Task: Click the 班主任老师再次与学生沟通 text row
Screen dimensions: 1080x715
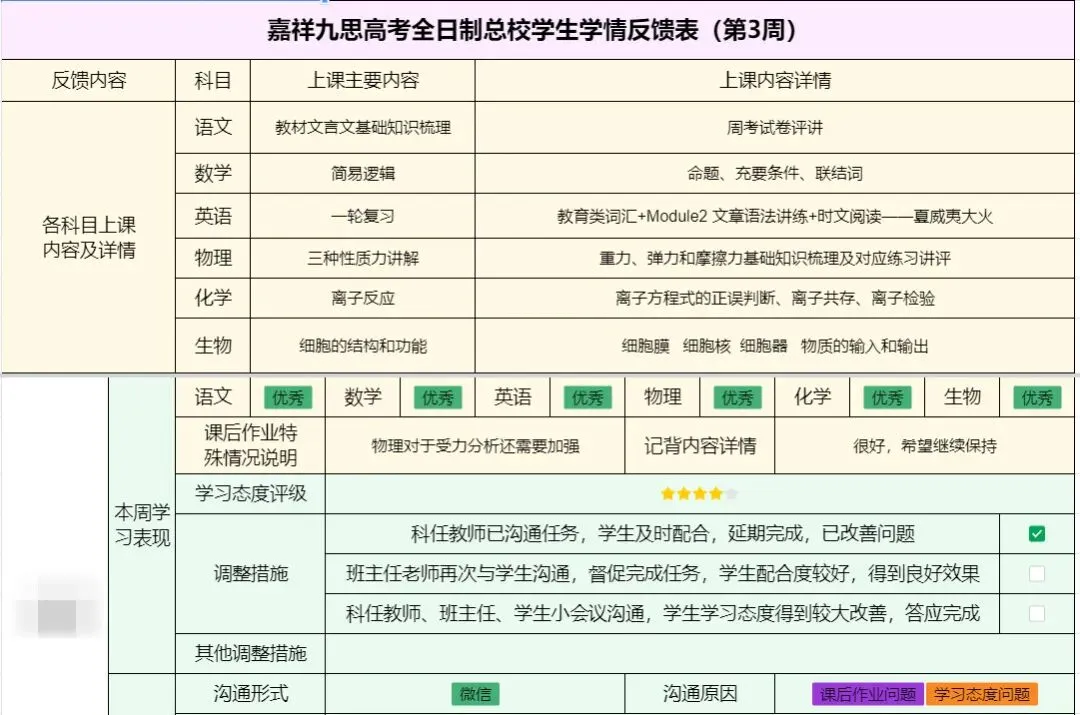Action: point(663,574)
